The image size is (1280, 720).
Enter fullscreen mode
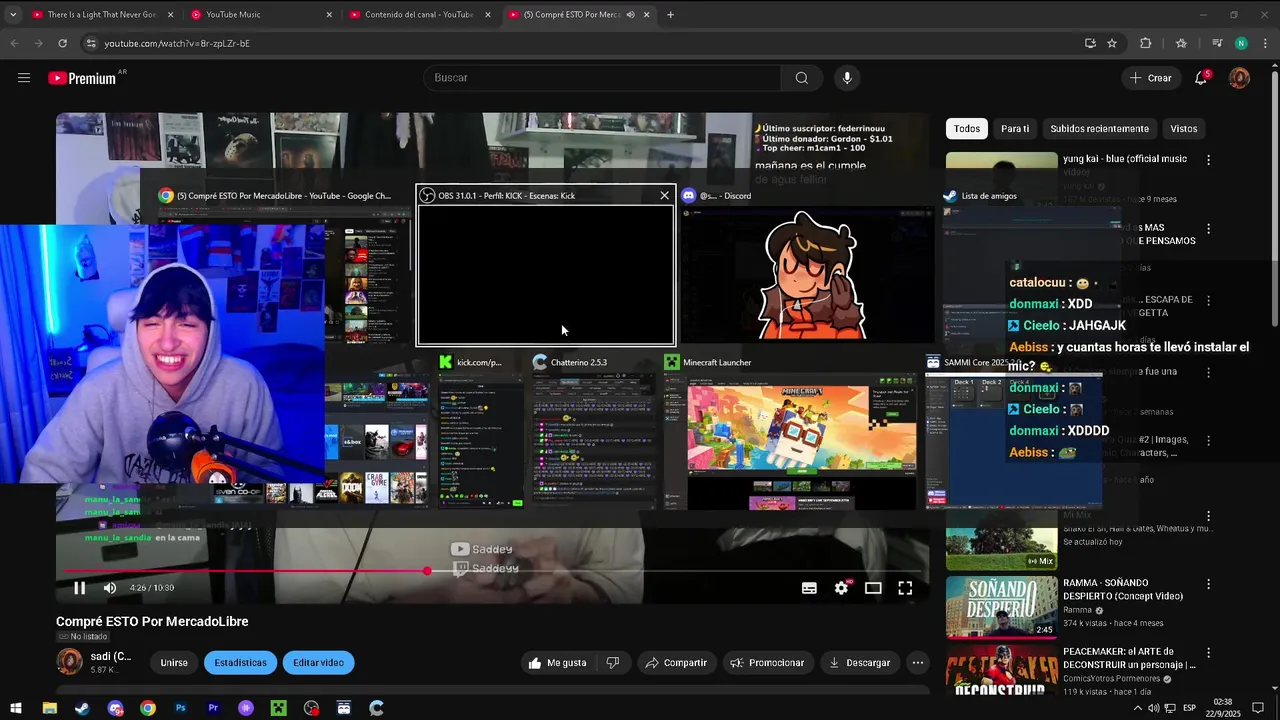(x=905, y=588)
